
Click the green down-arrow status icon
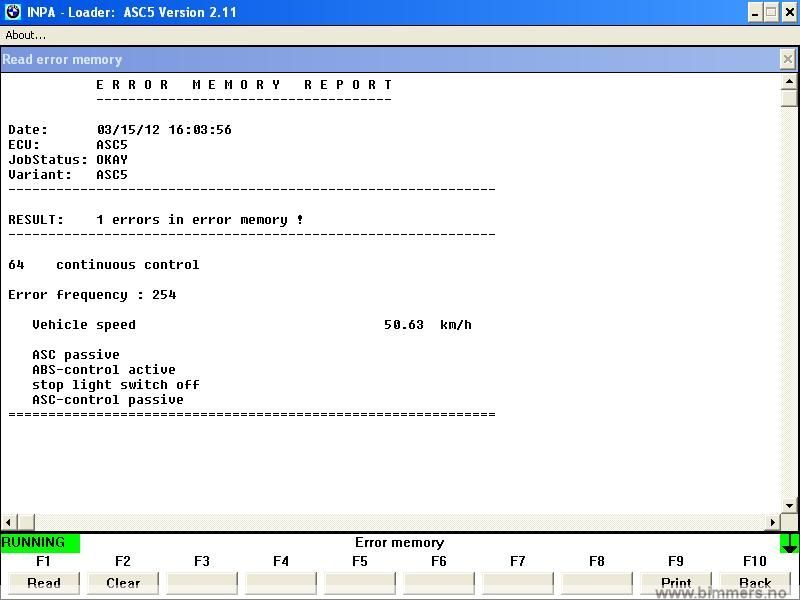click(789, 543)
